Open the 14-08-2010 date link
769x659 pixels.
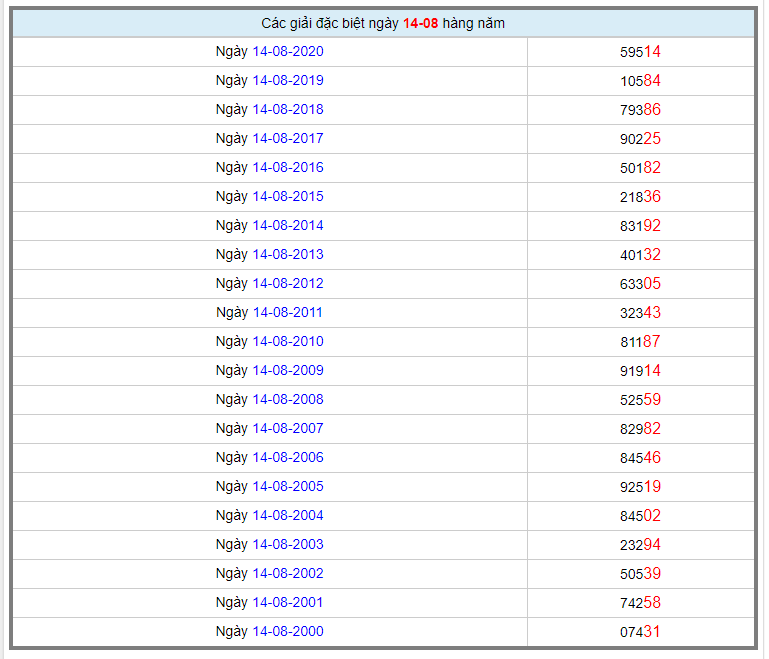tap(288, 341)
